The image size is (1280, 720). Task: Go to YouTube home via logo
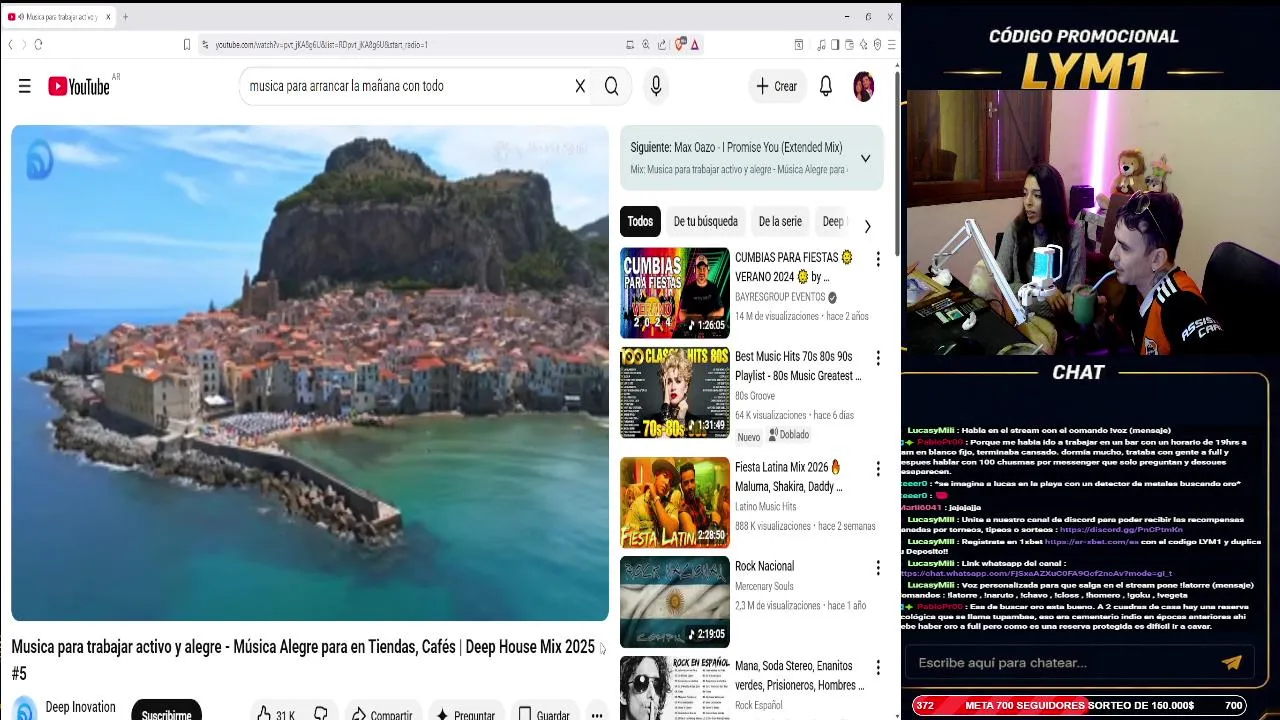click(x=79, y=86)
